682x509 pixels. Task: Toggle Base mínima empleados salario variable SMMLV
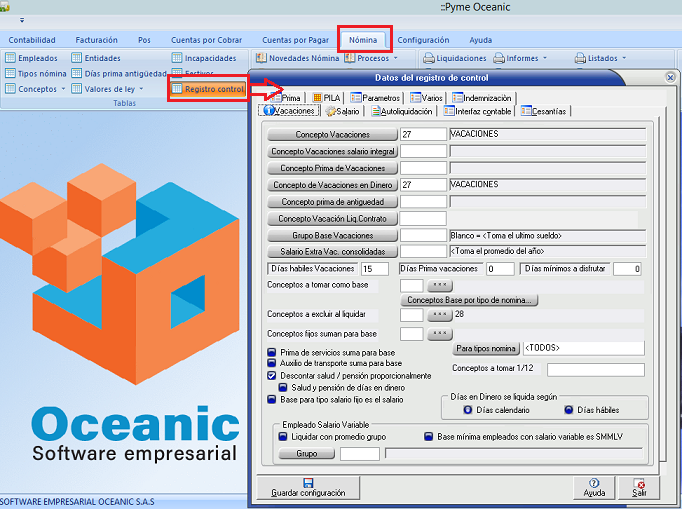428,436
